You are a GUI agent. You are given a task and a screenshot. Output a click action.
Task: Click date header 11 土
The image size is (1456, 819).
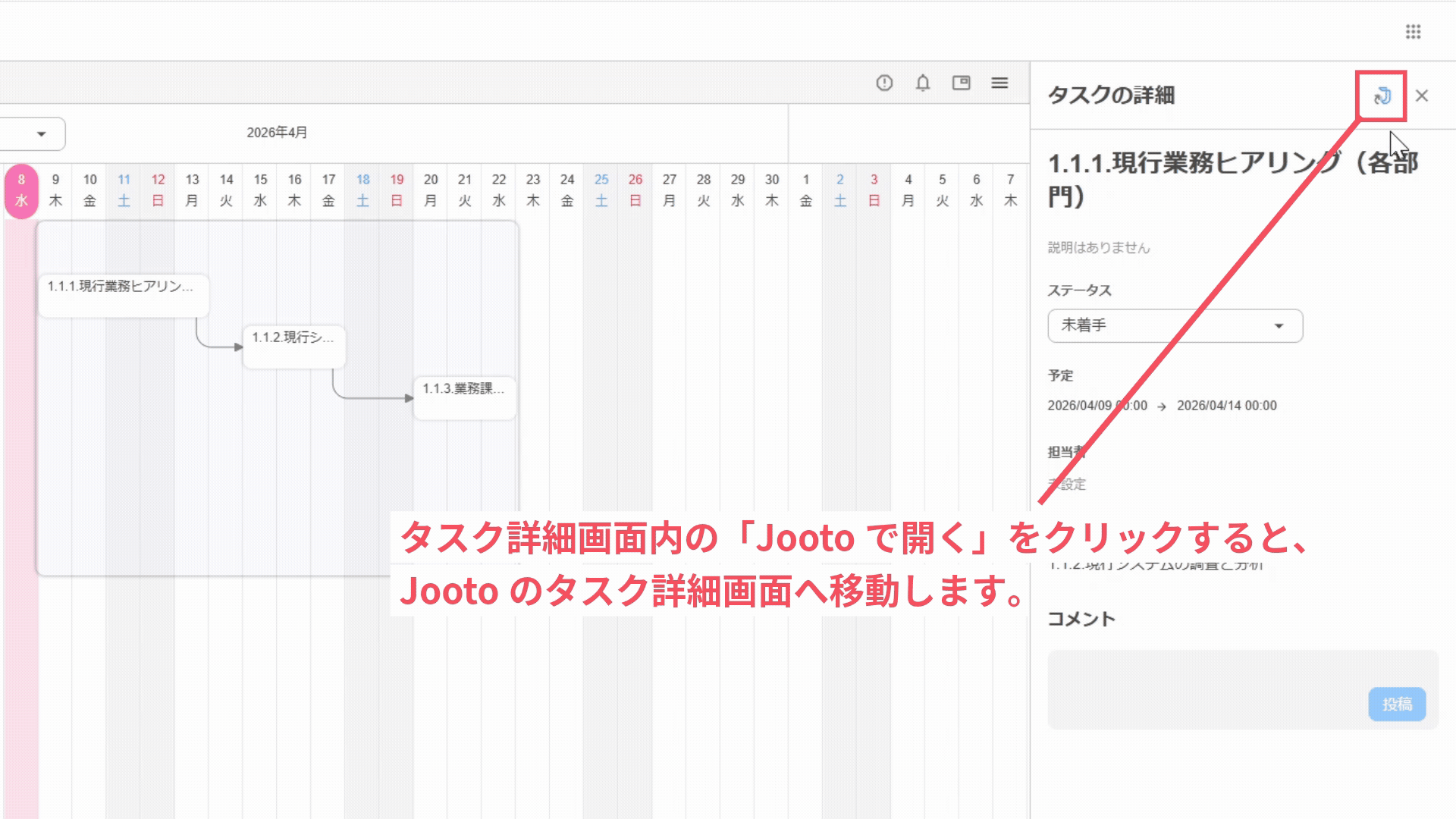(124, 190)
